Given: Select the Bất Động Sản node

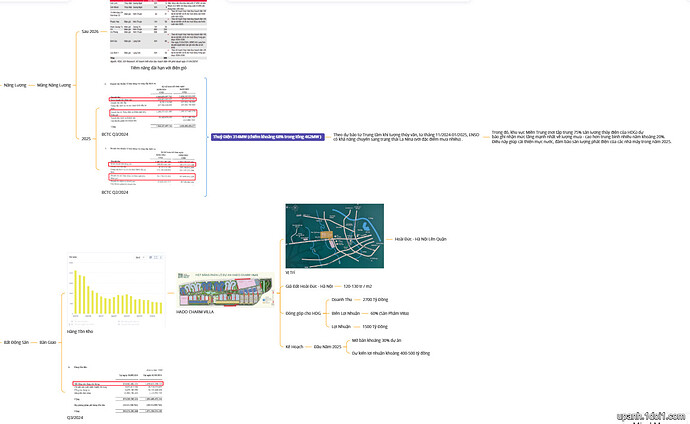Looking at the screenshot, I should click(x=16, y=342).
